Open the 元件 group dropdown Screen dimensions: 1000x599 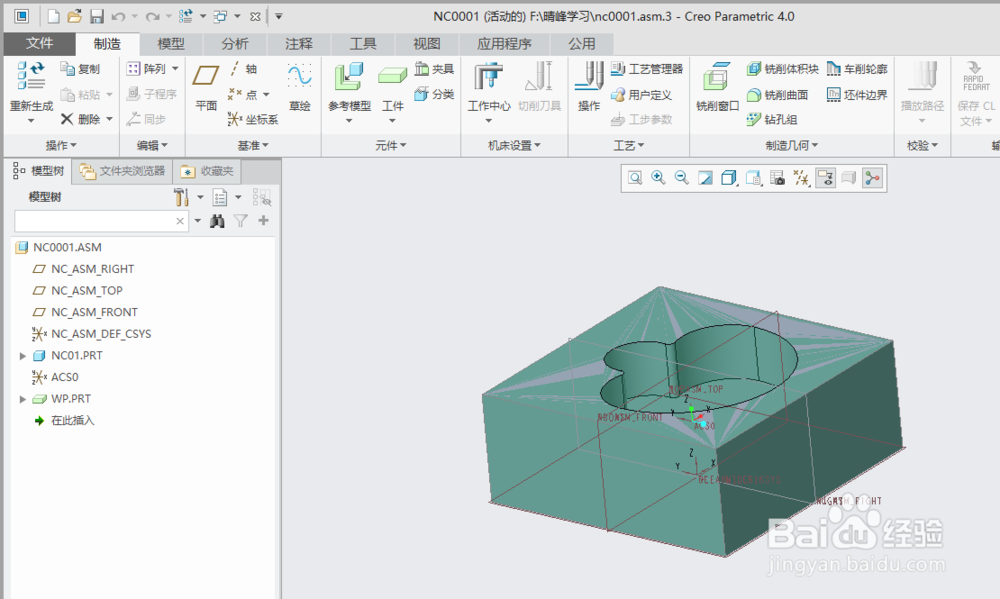click(390, 145)
